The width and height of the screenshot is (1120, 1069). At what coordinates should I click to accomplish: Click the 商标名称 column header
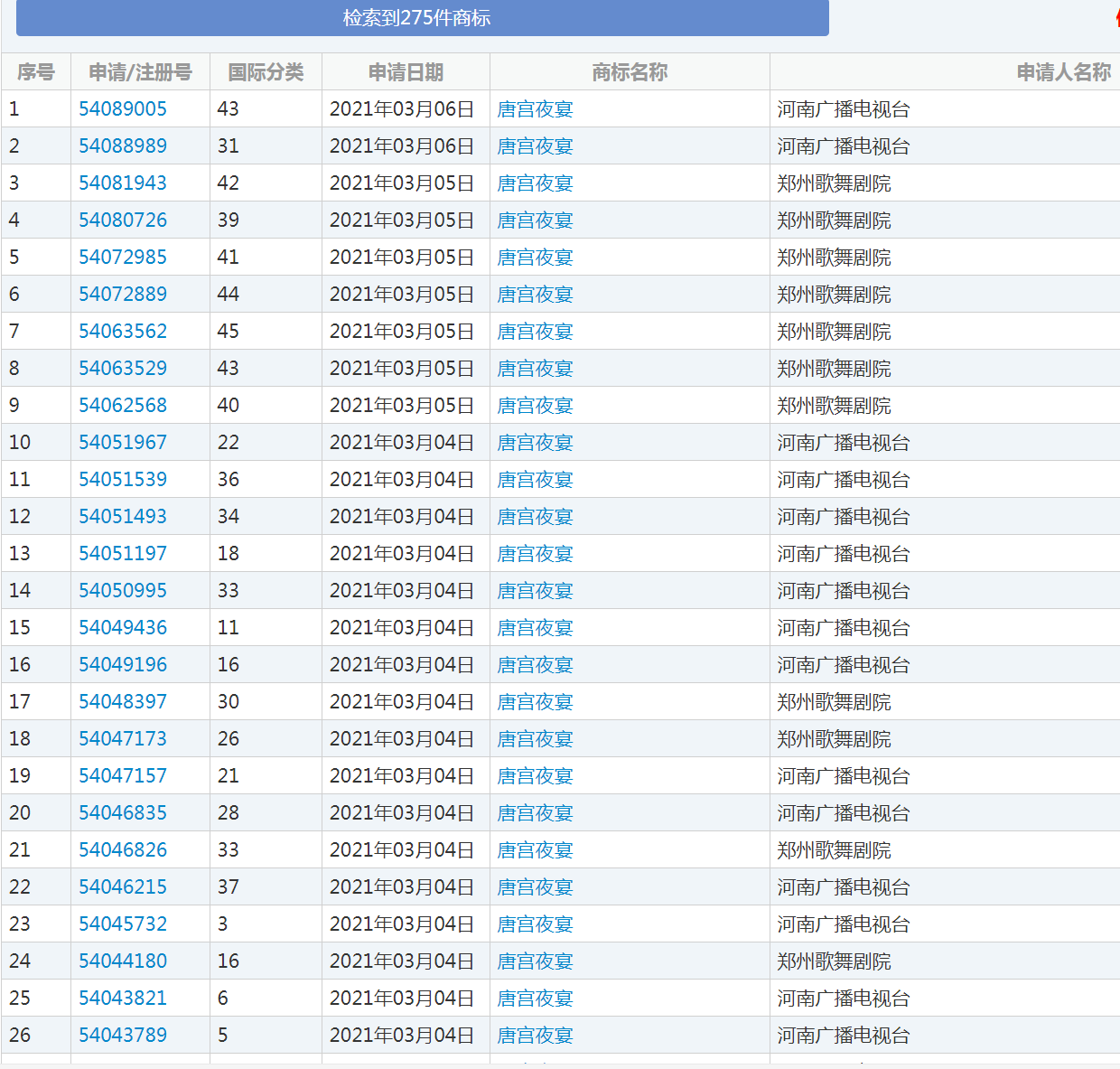630,72
